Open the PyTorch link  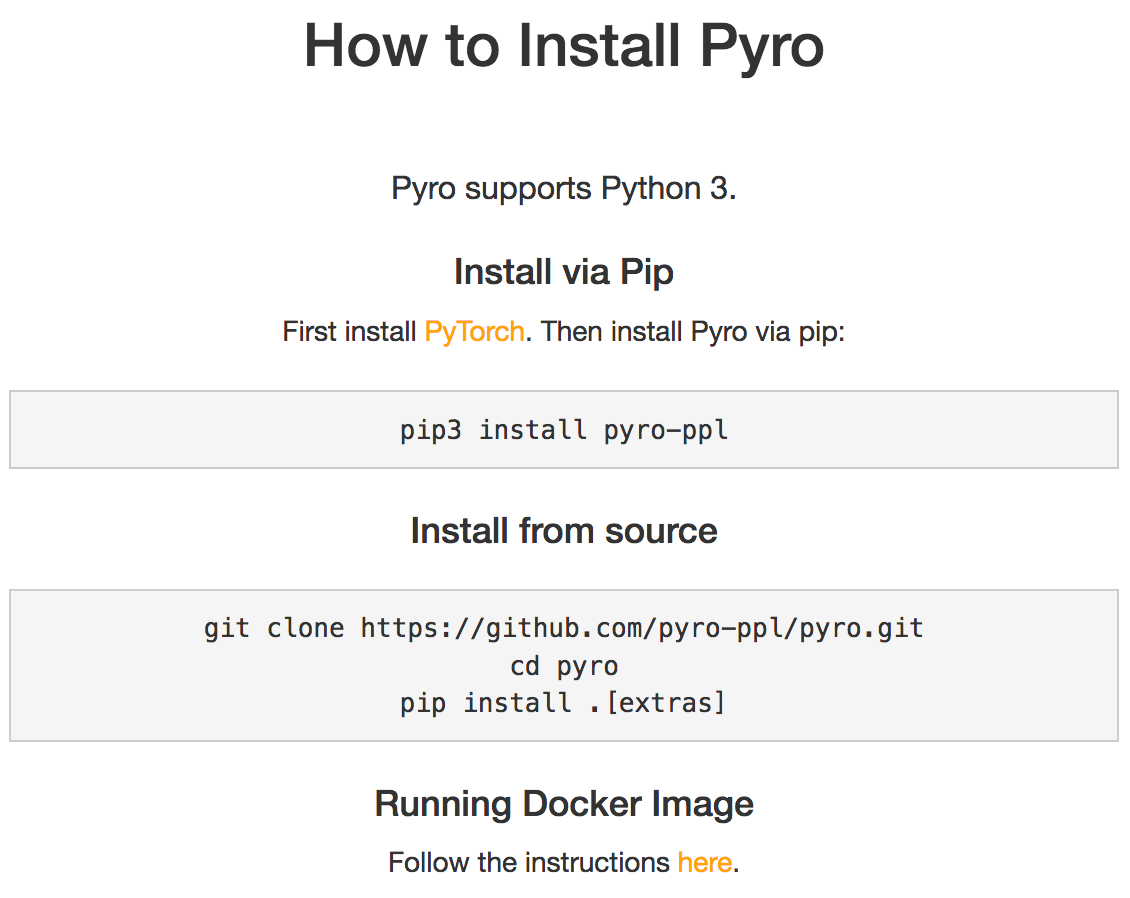click(x=474, y=332)
